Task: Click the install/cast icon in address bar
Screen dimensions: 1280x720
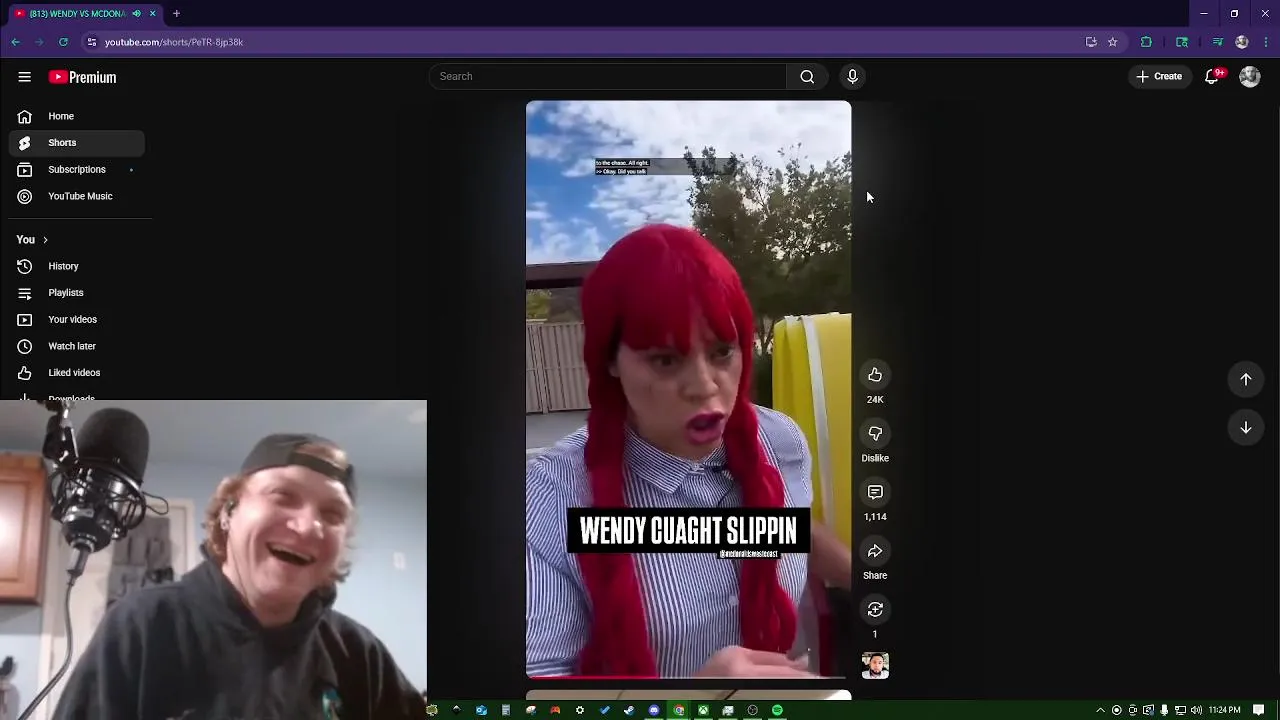Action: click(x=1091, y=42)
